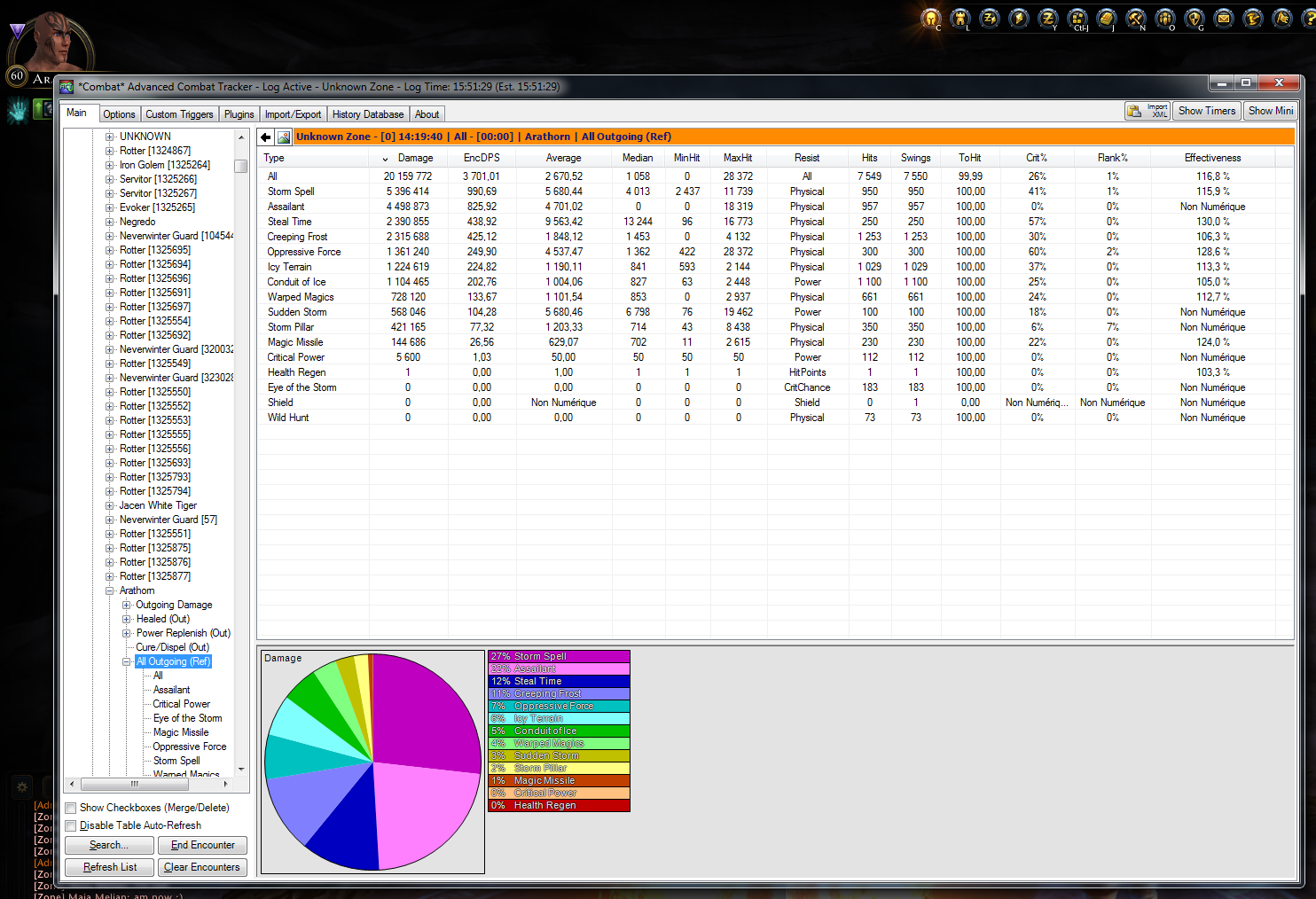Open the graph/image icon next to back arrow
Image resolution: width=1316 pixels, height=899 pixels.
tap(284, 137)
